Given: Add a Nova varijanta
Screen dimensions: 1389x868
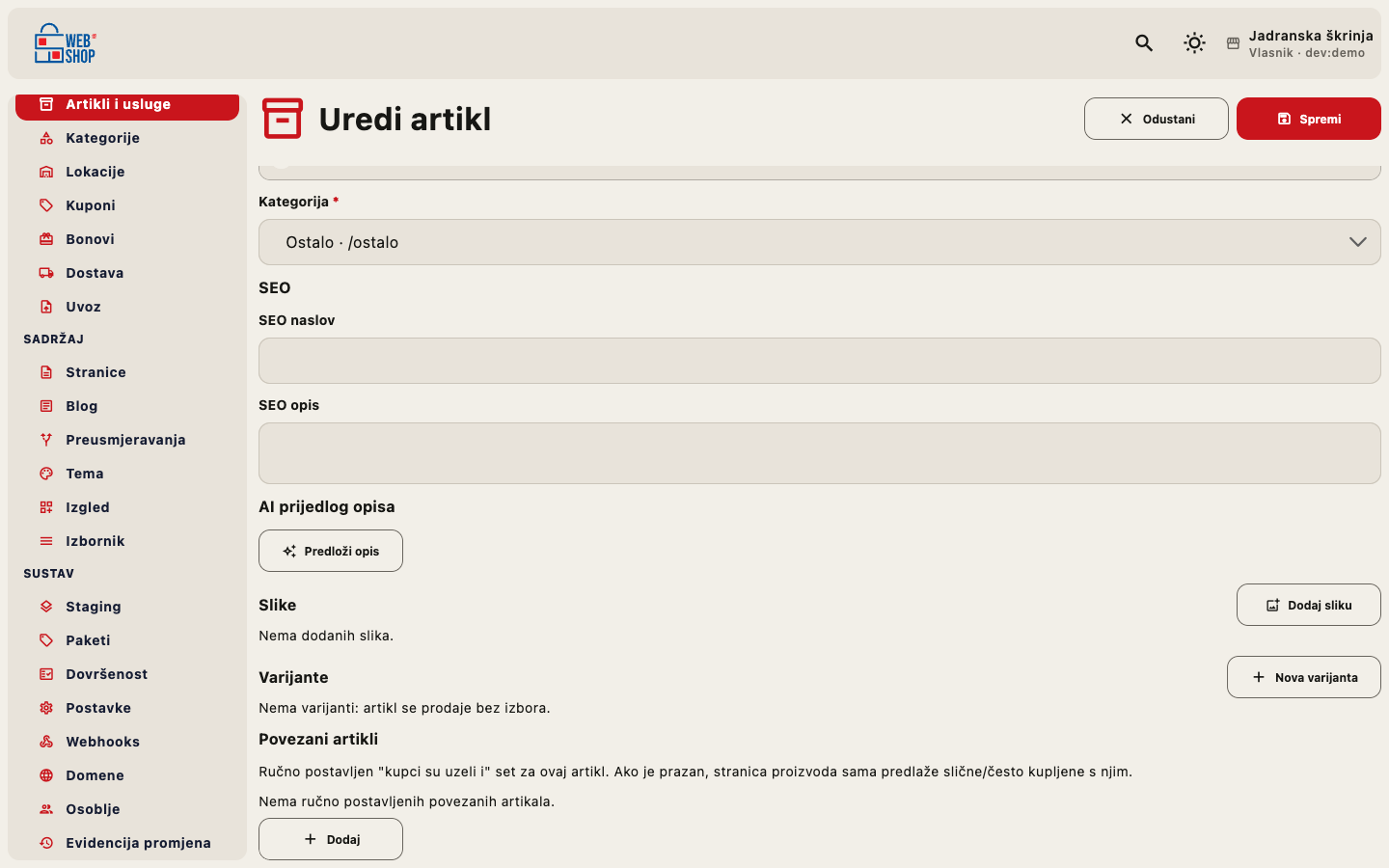Looking at the screenshot, I should pyautogui.click(x=1304, y=677).
